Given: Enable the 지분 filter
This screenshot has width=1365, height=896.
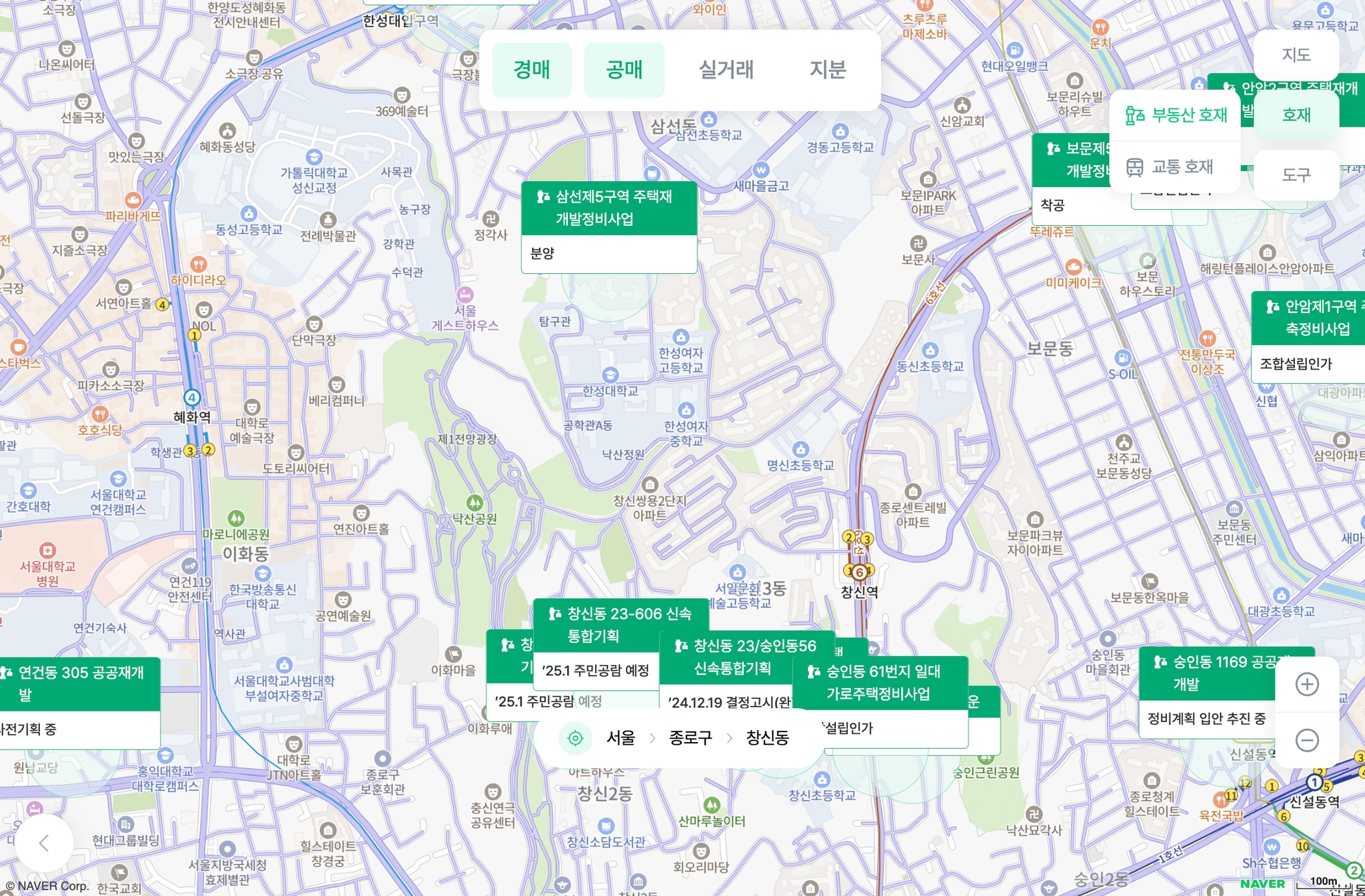Looking at the screenshot, I should coord(828,70).
